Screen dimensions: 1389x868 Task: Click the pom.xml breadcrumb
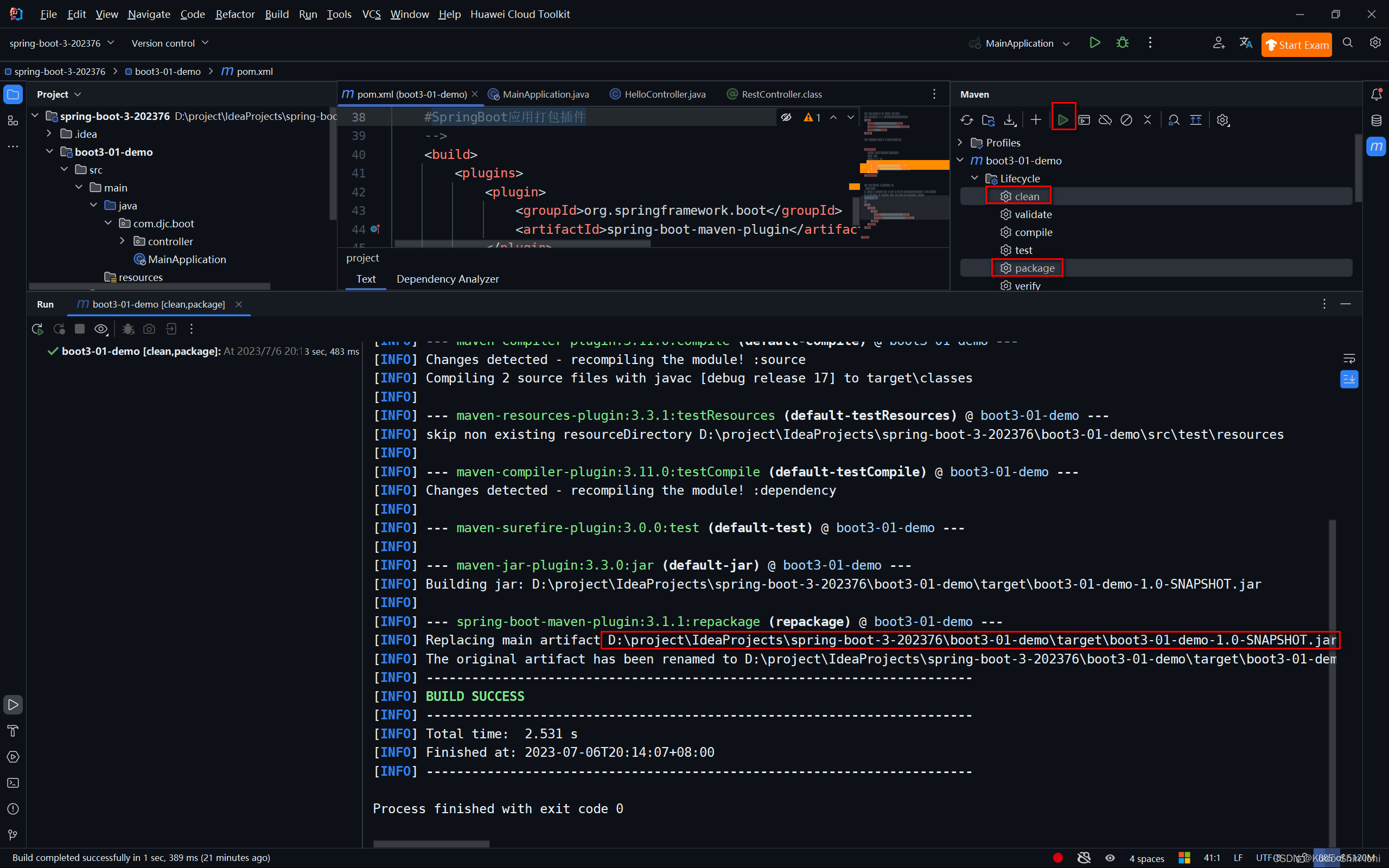[x=247, y=71]
